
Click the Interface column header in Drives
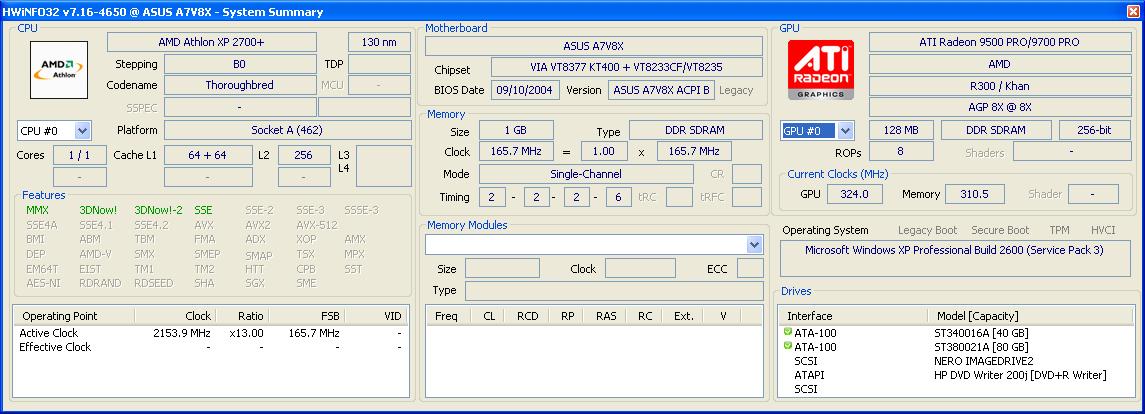[x=852, y=316]
